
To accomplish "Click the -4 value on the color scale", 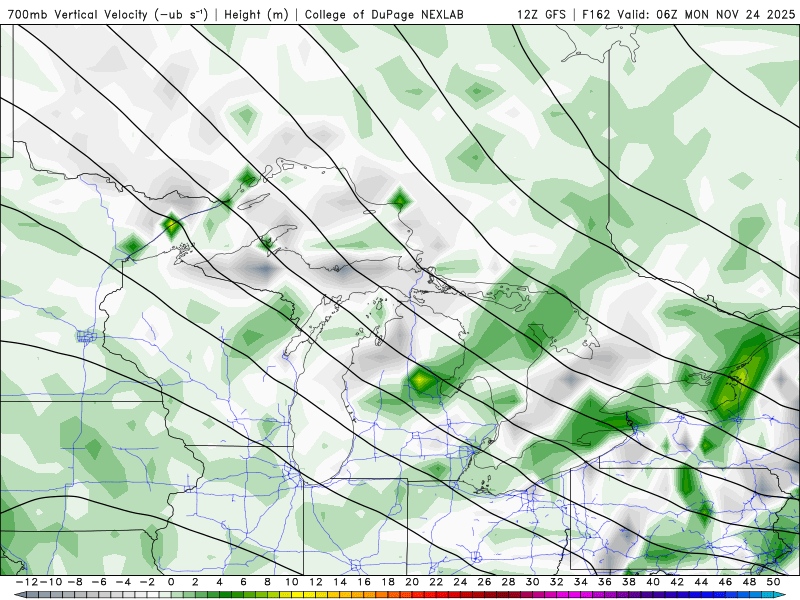I will [x=122, y=582].
